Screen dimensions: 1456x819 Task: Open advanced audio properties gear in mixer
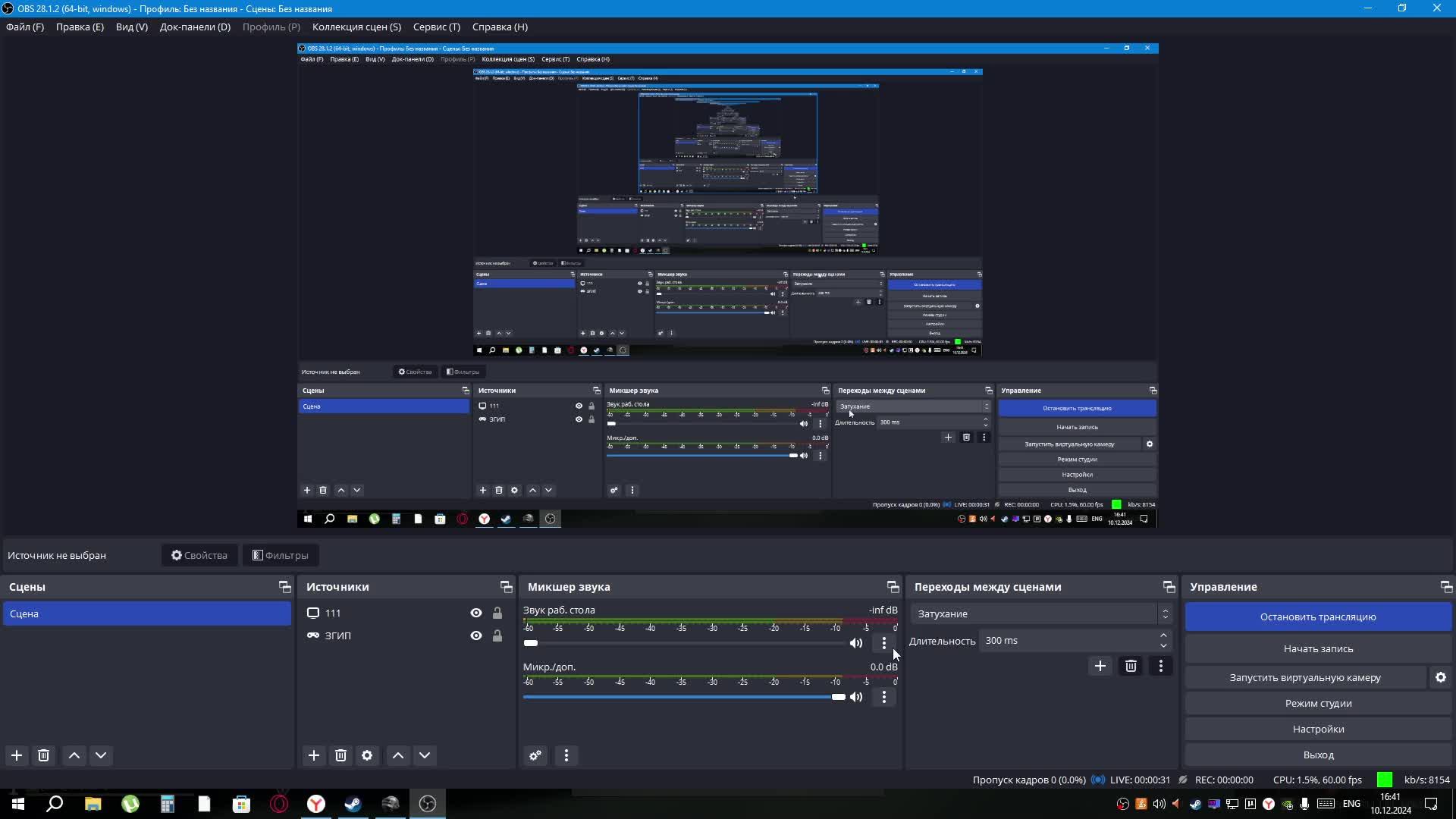535,755
